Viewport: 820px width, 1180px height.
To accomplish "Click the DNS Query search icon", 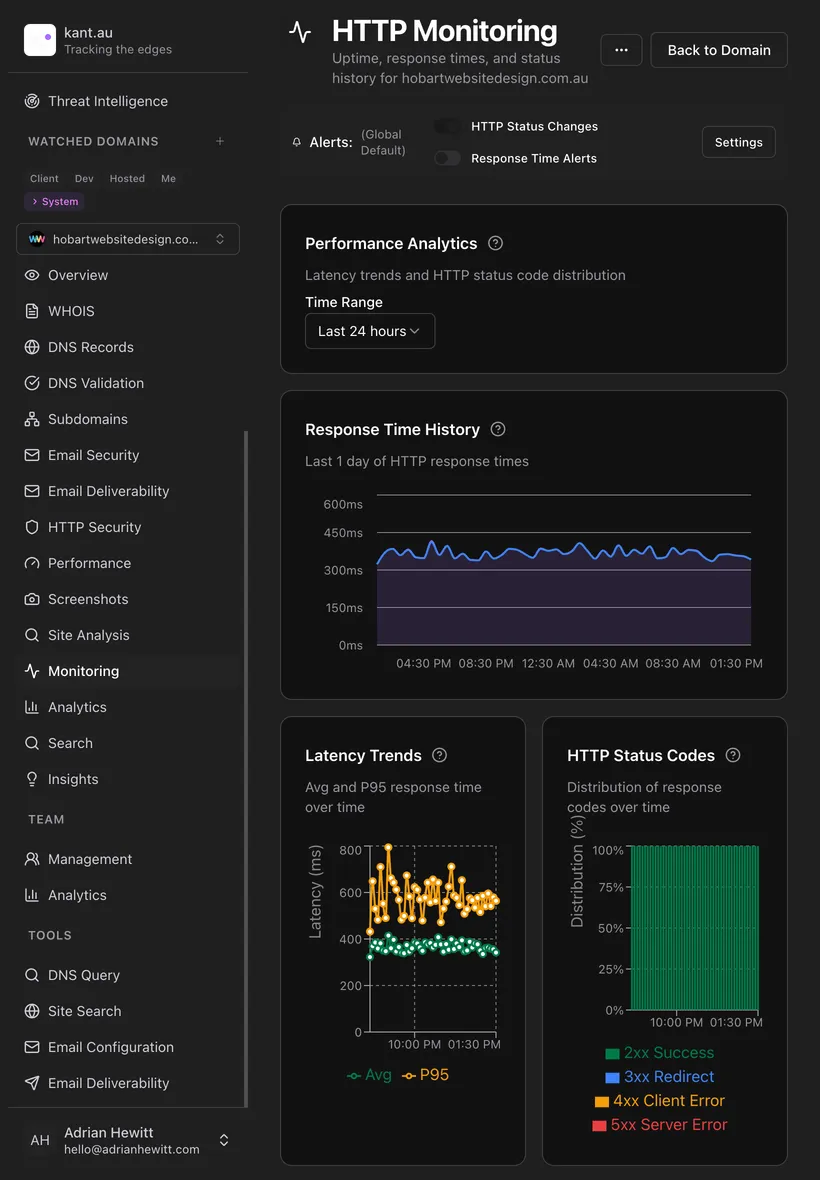I will pyautogui.click(x=32, y=975).
